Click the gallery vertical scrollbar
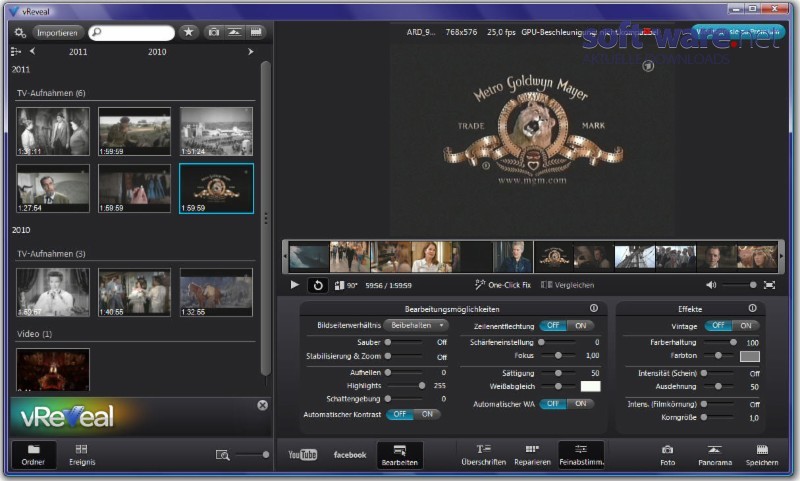Screen dimensions: 800x481 click(265, 218)
